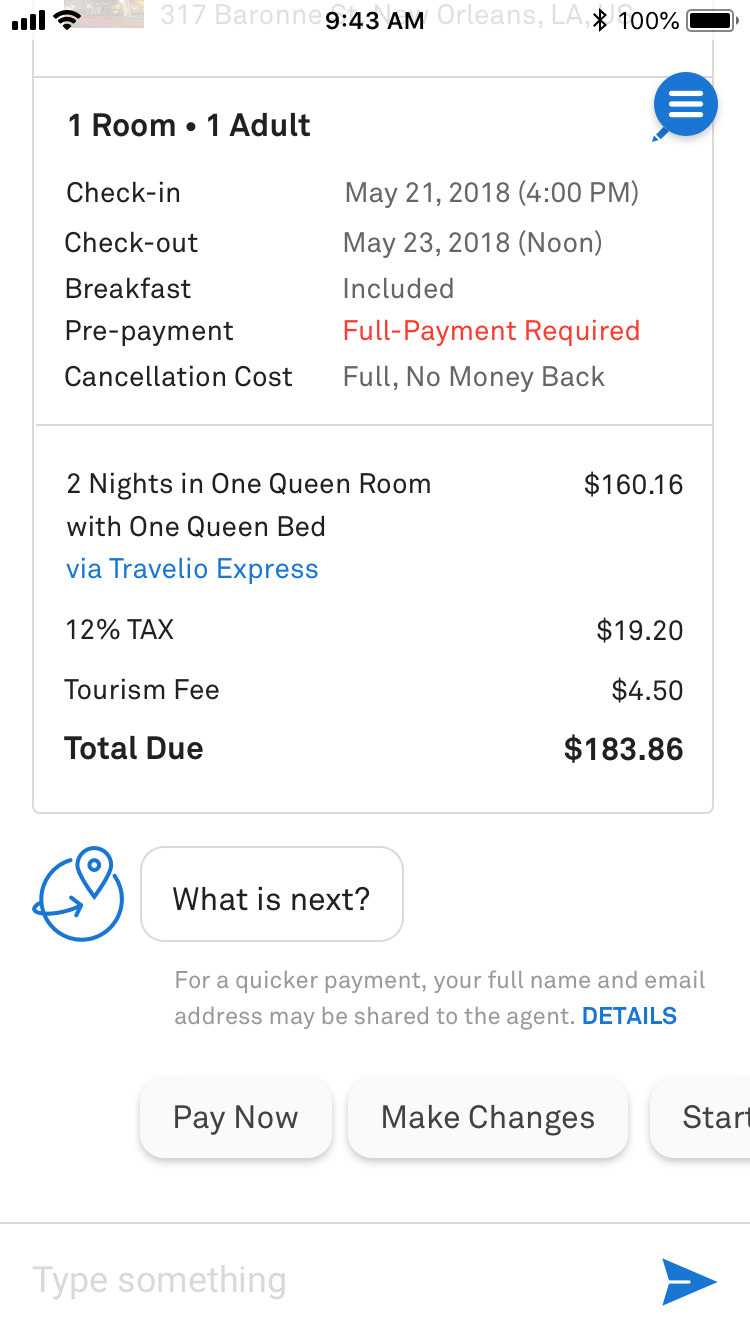Open the via Travelio Express link
Image resolution: width=750 pixels, height=1334 pixels.
tap(192, 569)
